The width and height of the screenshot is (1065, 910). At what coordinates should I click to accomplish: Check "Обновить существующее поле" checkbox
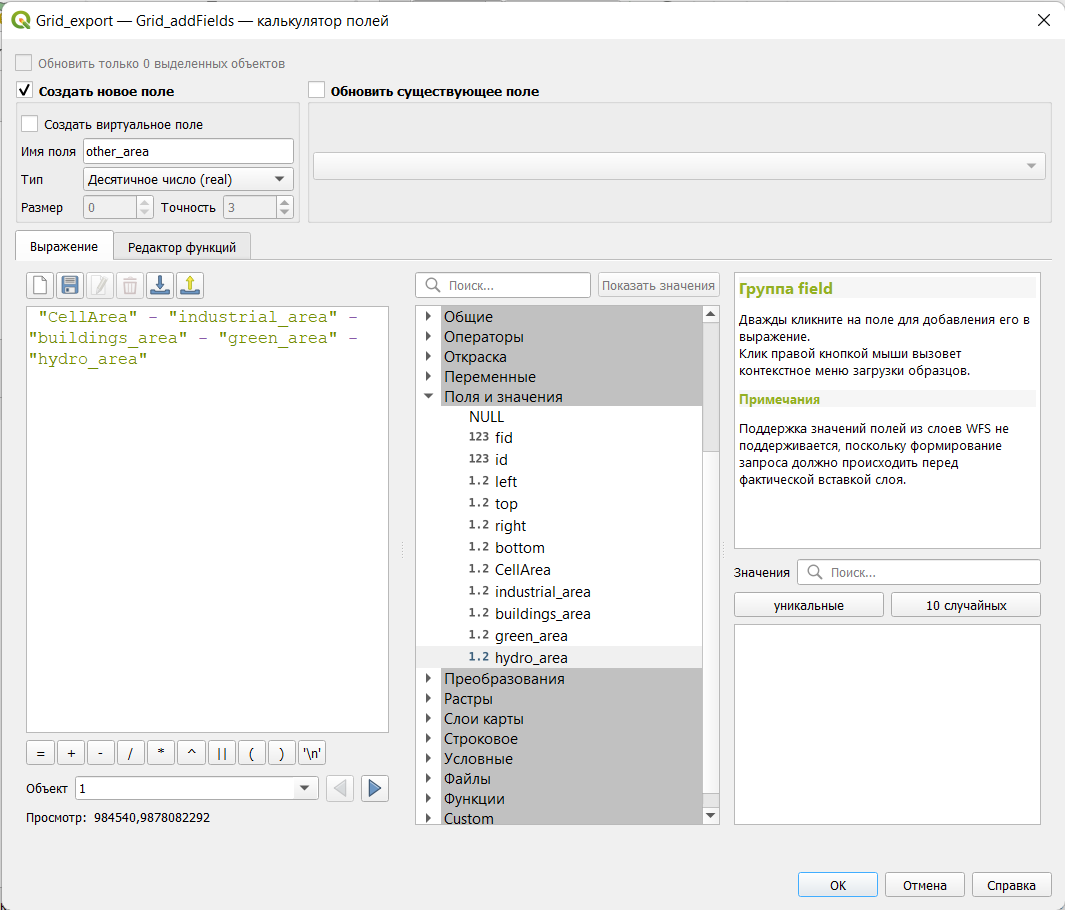pos(317,91)
